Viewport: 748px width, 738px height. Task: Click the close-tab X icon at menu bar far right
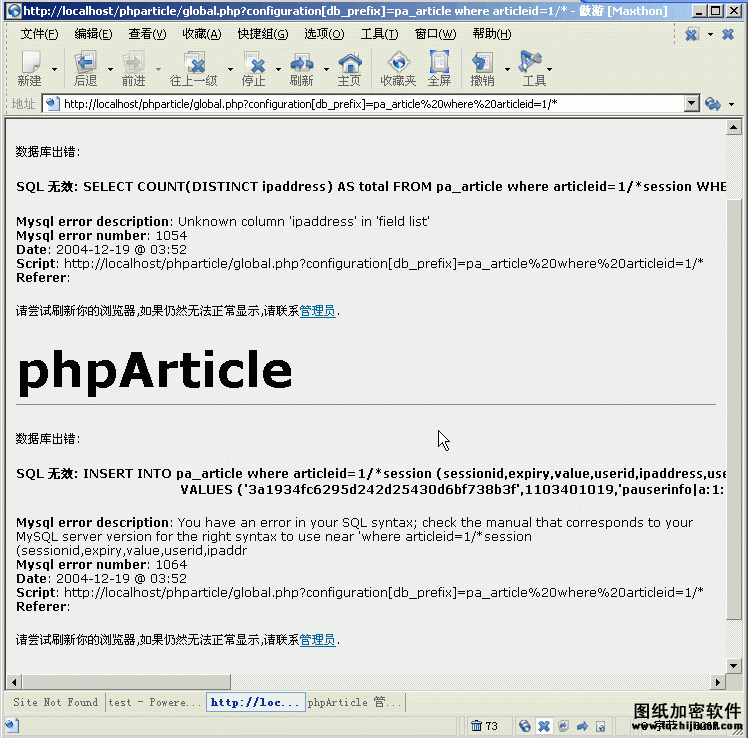(728, 34)
